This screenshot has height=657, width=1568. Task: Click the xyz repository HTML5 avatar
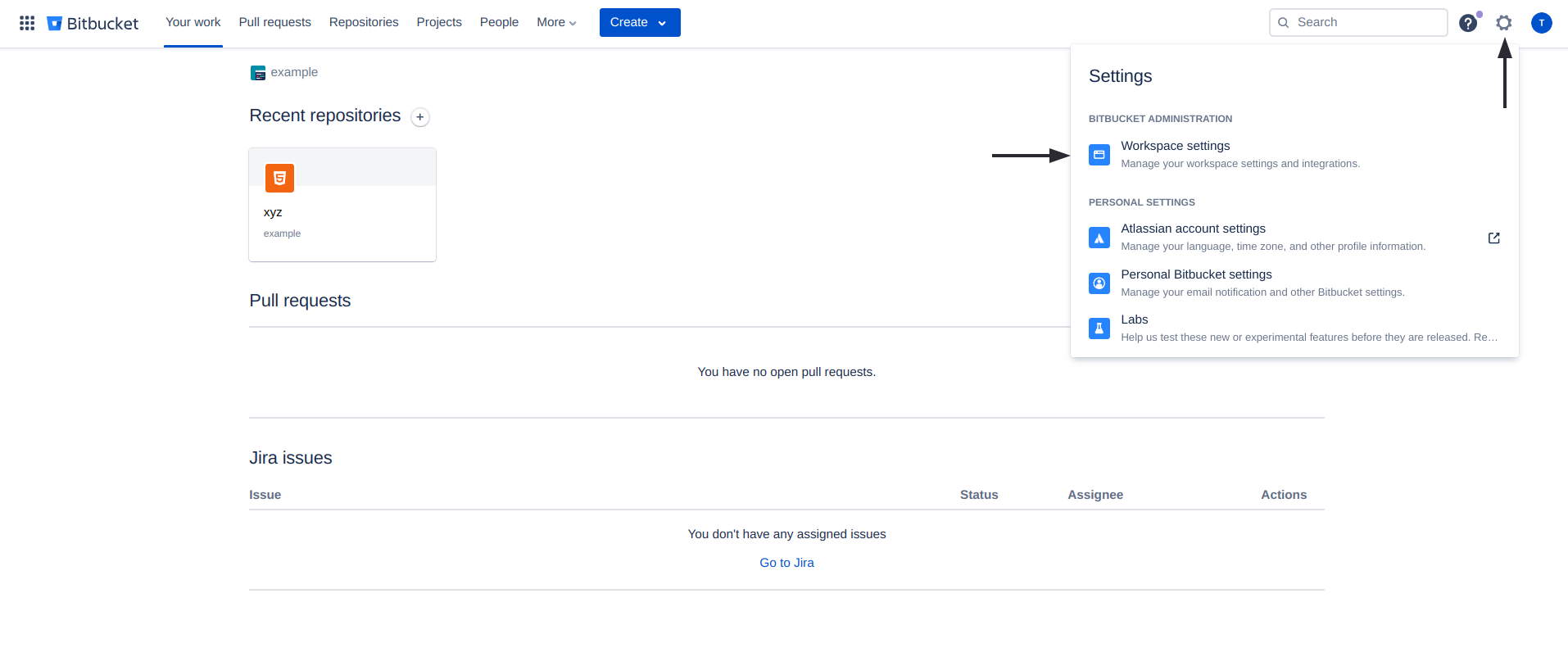[x=279, y=178]
